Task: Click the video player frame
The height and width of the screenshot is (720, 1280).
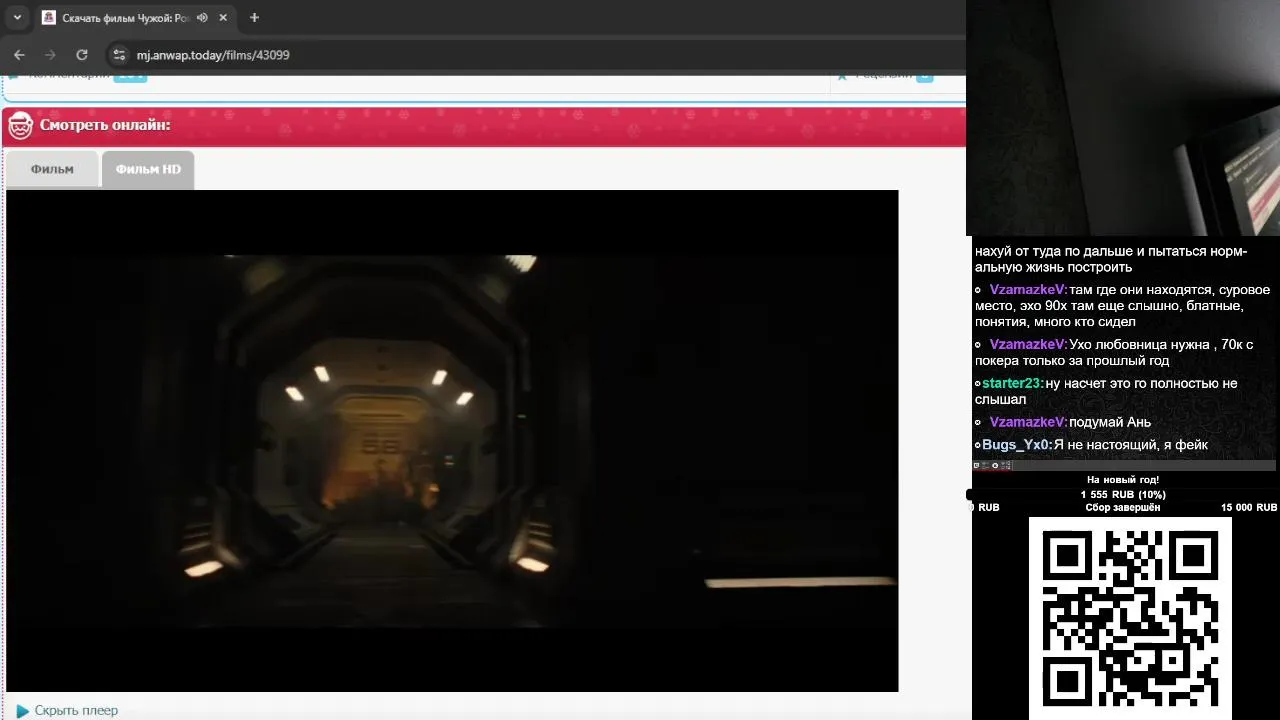Action: tap(452, 440)
